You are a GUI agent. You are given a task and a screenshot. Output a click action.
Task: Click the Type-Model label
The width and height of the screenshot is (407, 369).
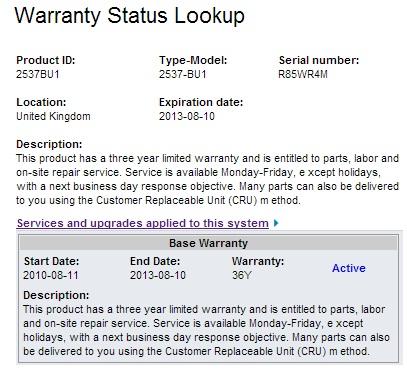(x=193, y=60)
